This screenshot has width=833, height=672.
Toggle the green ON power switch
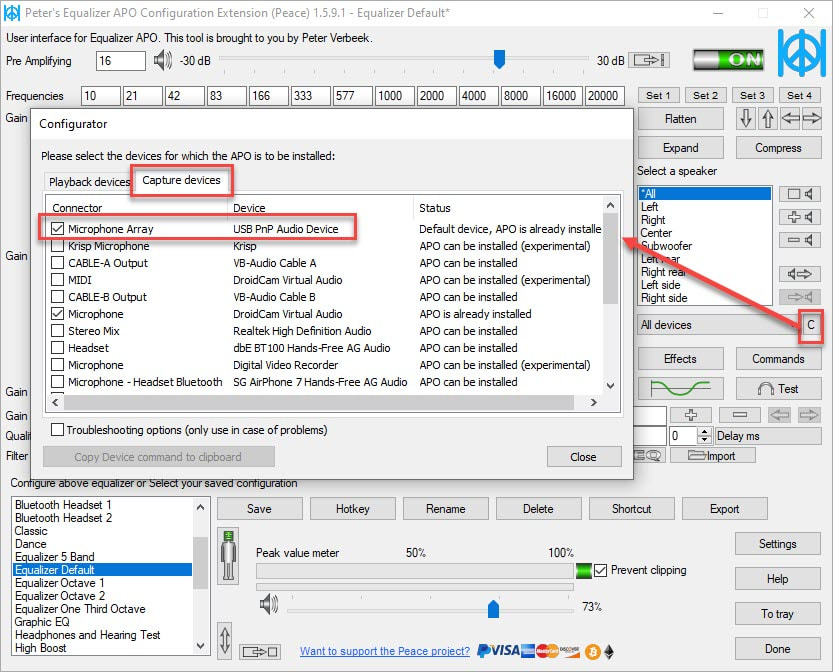point(729,59)
